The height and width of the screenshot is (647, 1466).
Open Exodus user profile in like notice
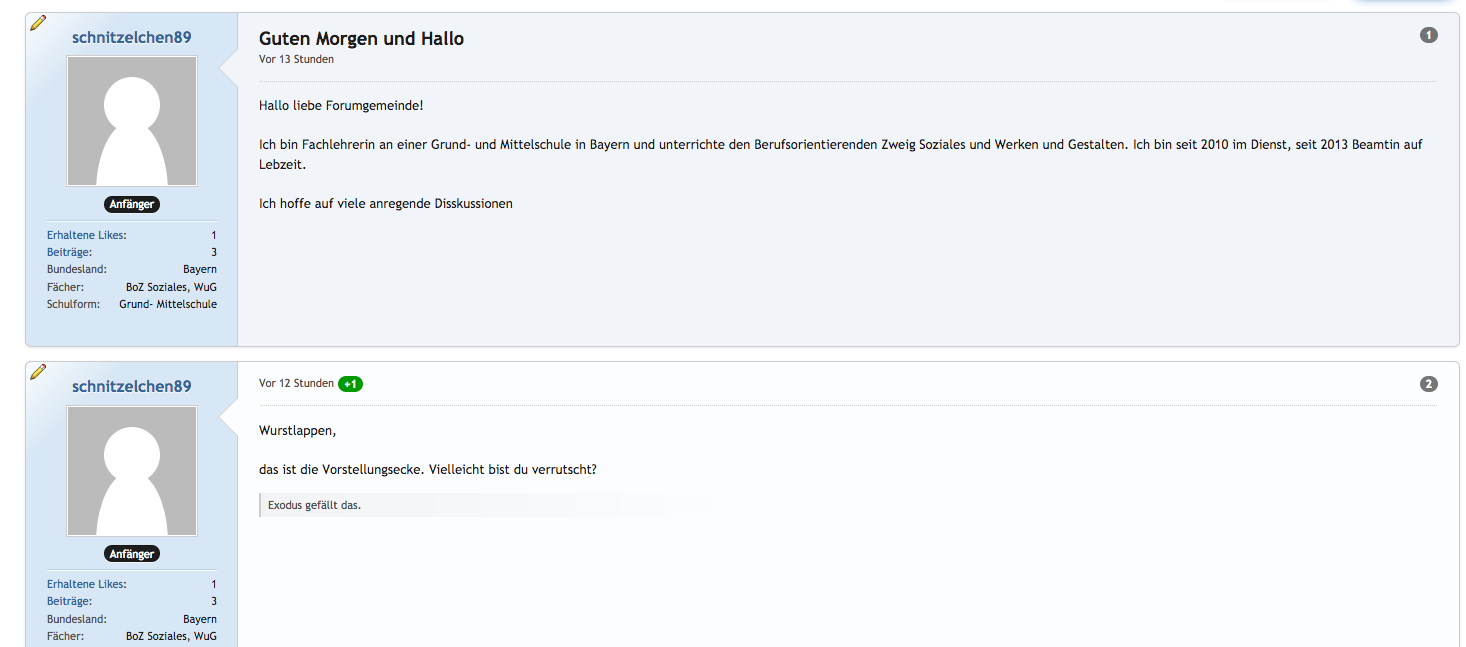285,505
